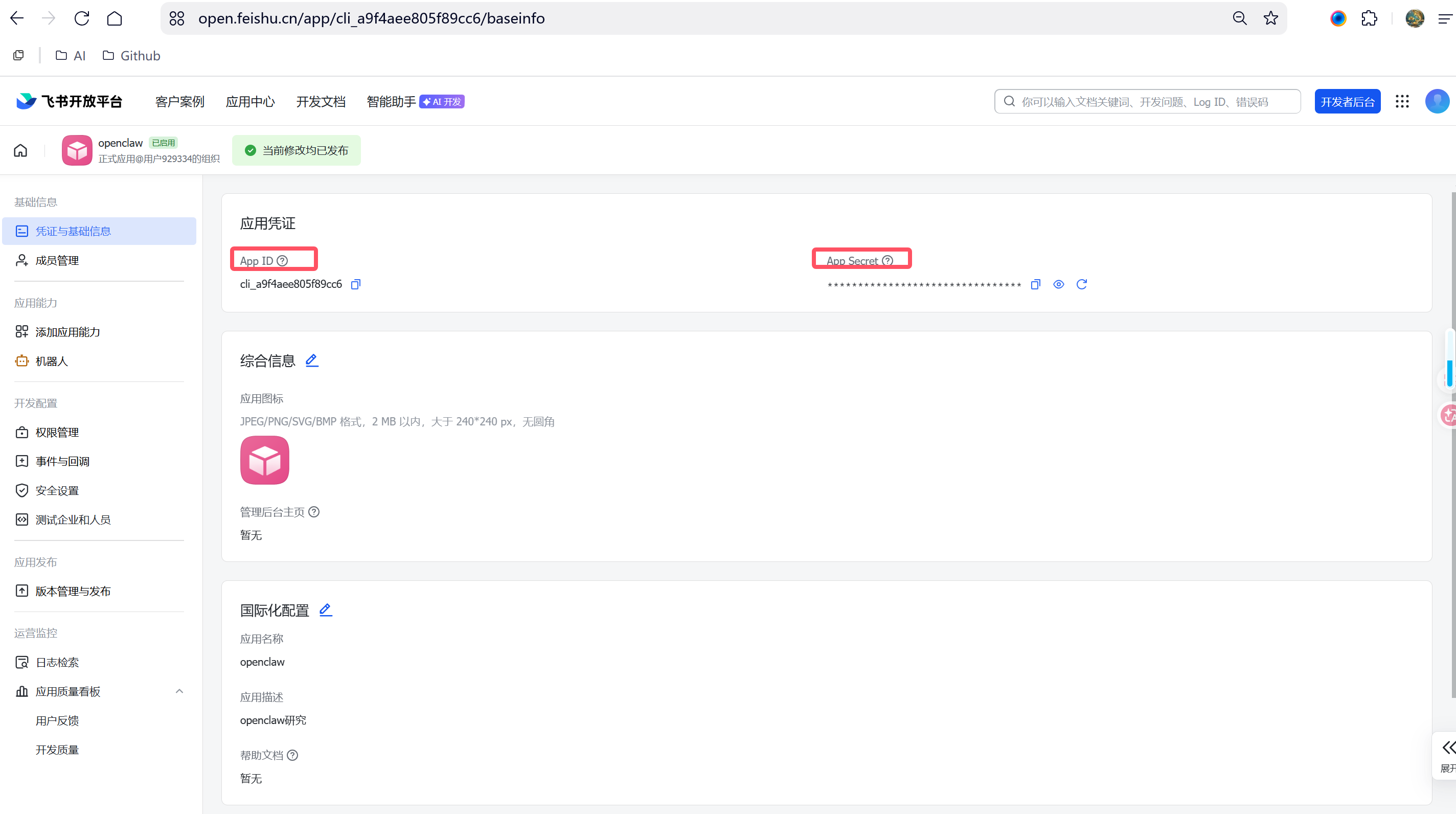The width and height of the screenshot is (1456, 814).
Task: Open 开发文档 top menu
Action: coord(321,102)
